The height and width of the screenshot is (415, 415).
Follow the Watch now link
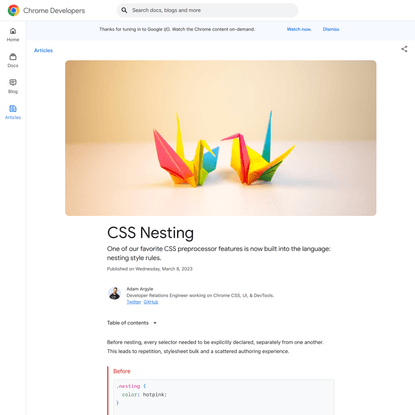[x=299, y=29]
